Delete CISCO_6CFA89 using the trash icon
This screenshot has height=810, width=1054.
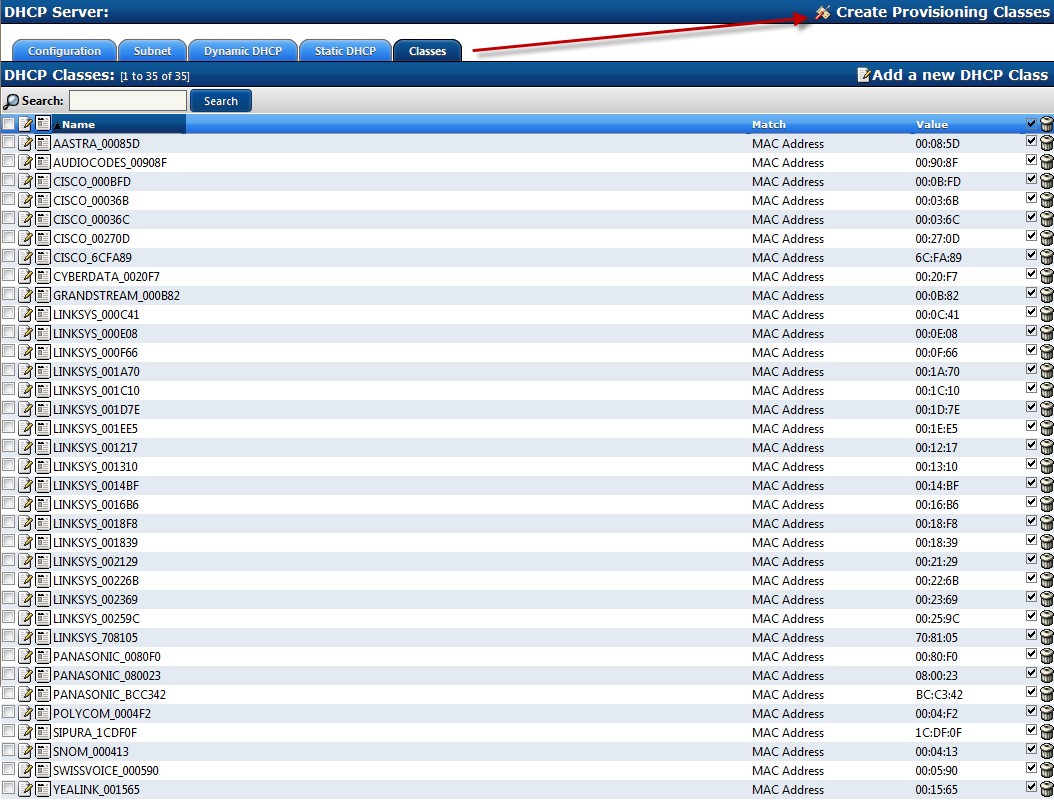tap(1047, 257)
